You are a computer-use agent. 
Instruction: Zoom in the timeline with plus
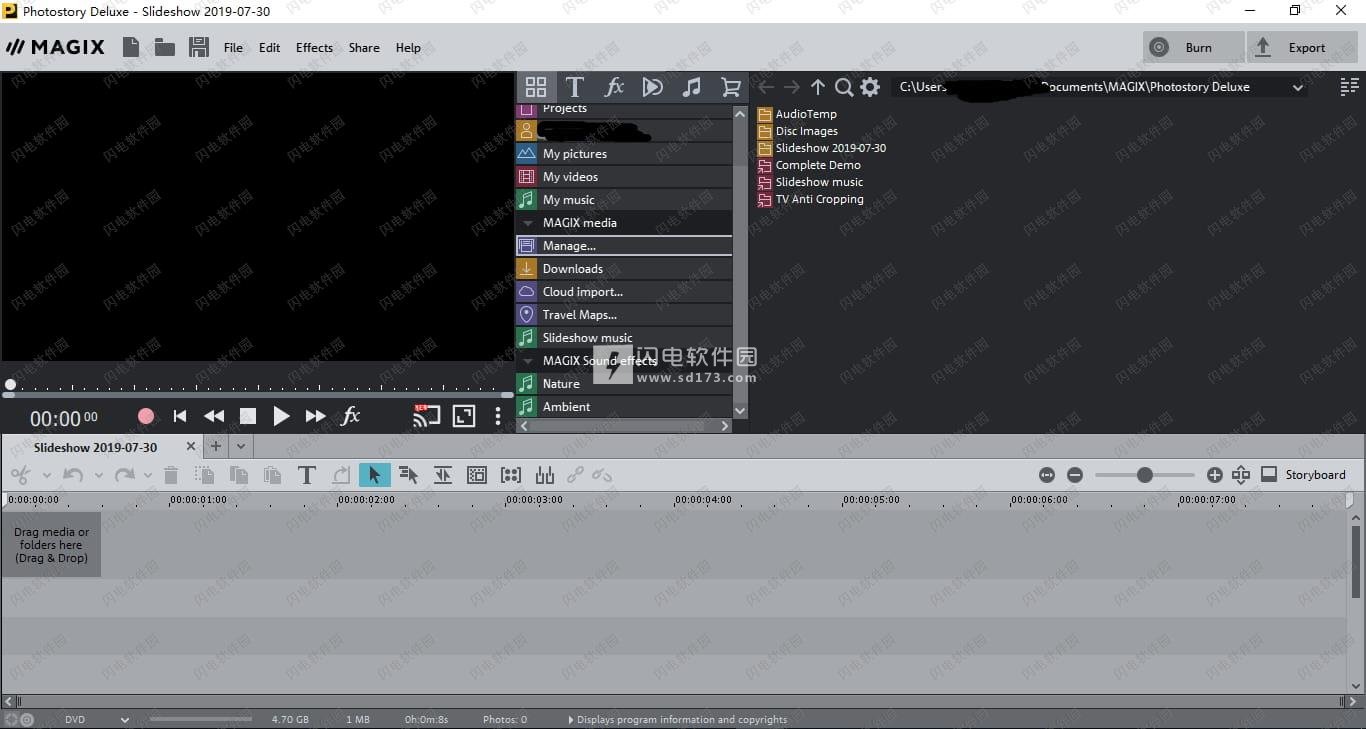[1215, 475]
